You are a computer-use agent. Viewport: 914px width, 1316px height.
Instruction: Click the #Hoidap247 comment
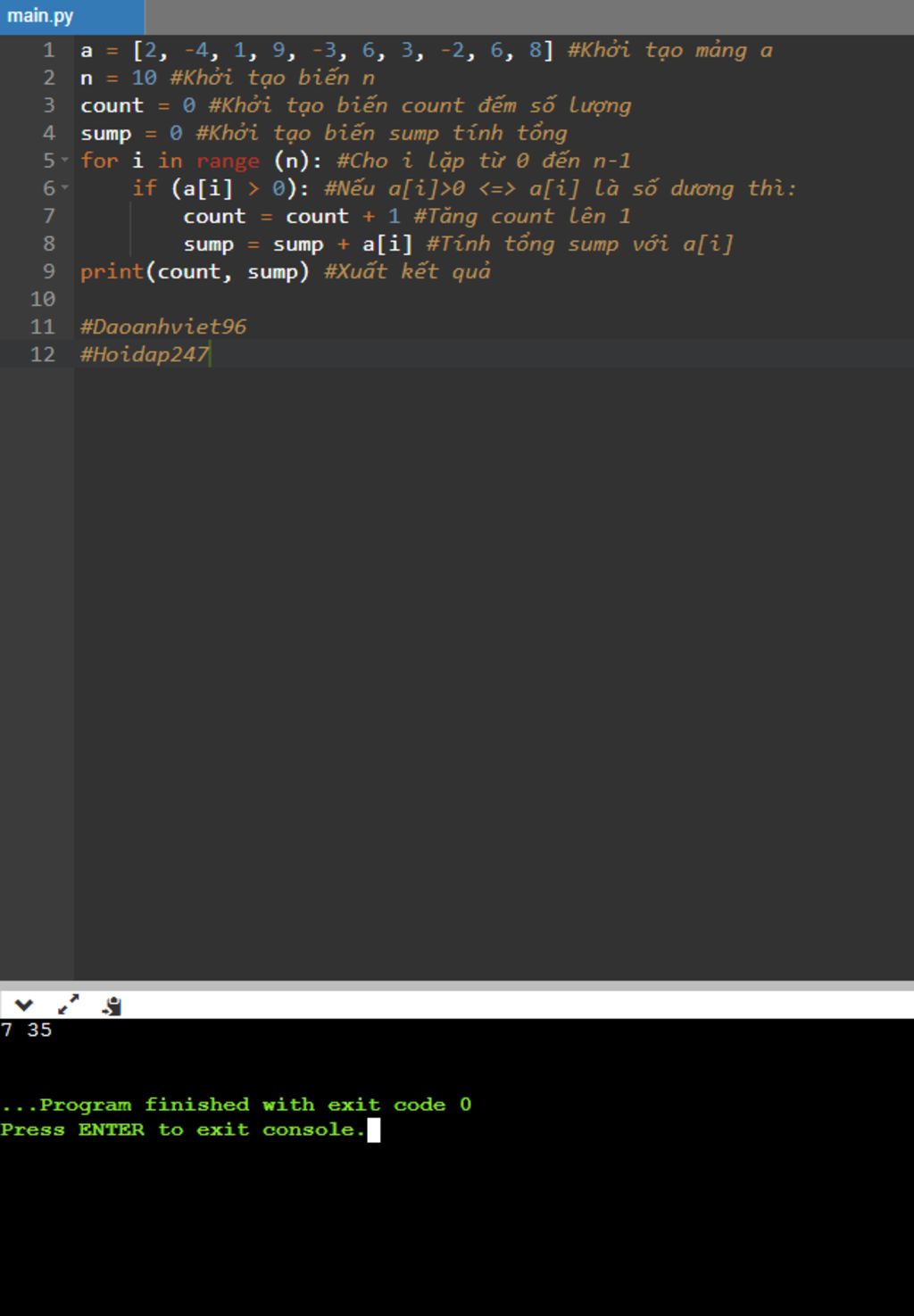tap(145, 355)
